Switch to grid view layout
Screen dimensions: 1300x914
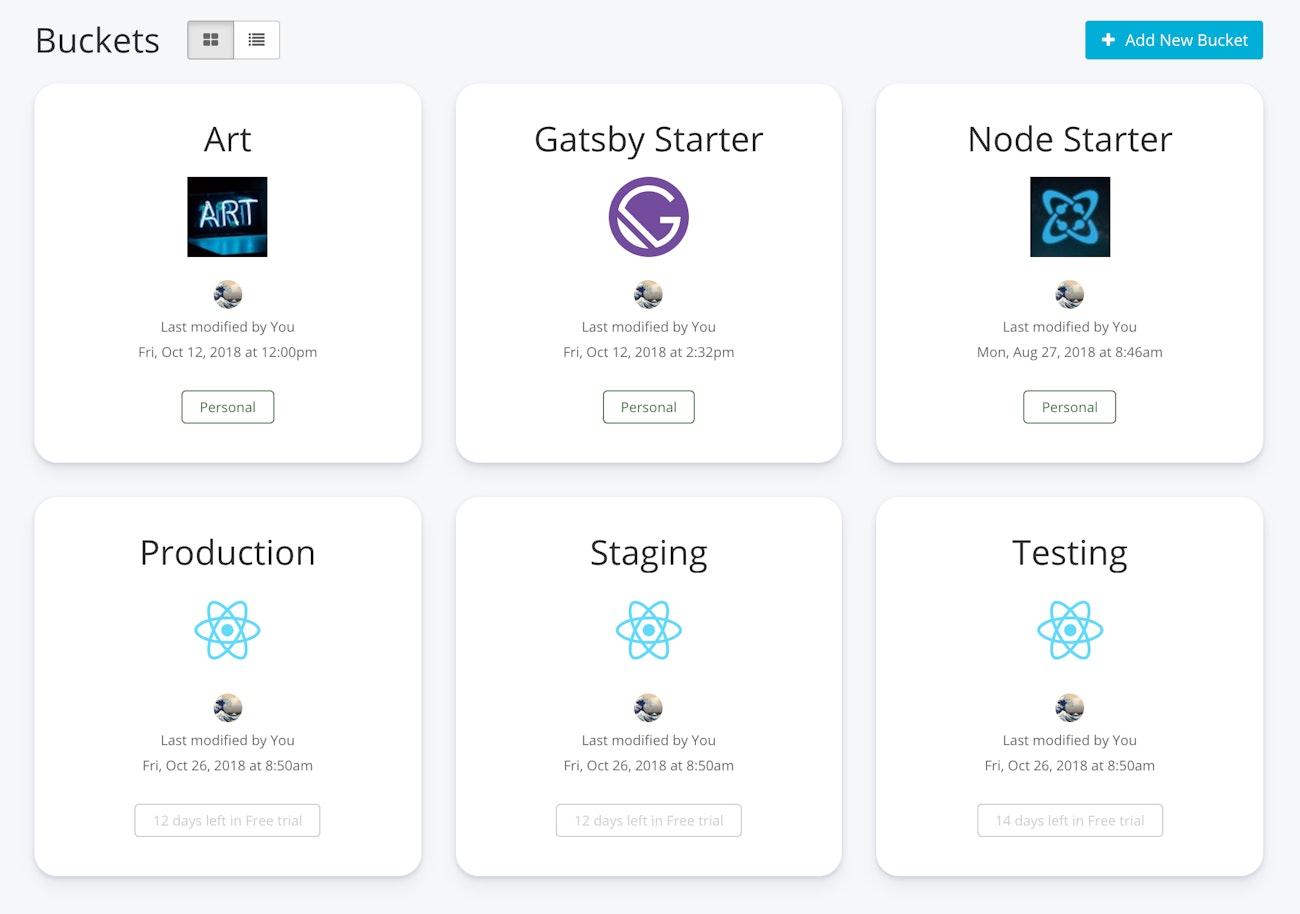210,40
